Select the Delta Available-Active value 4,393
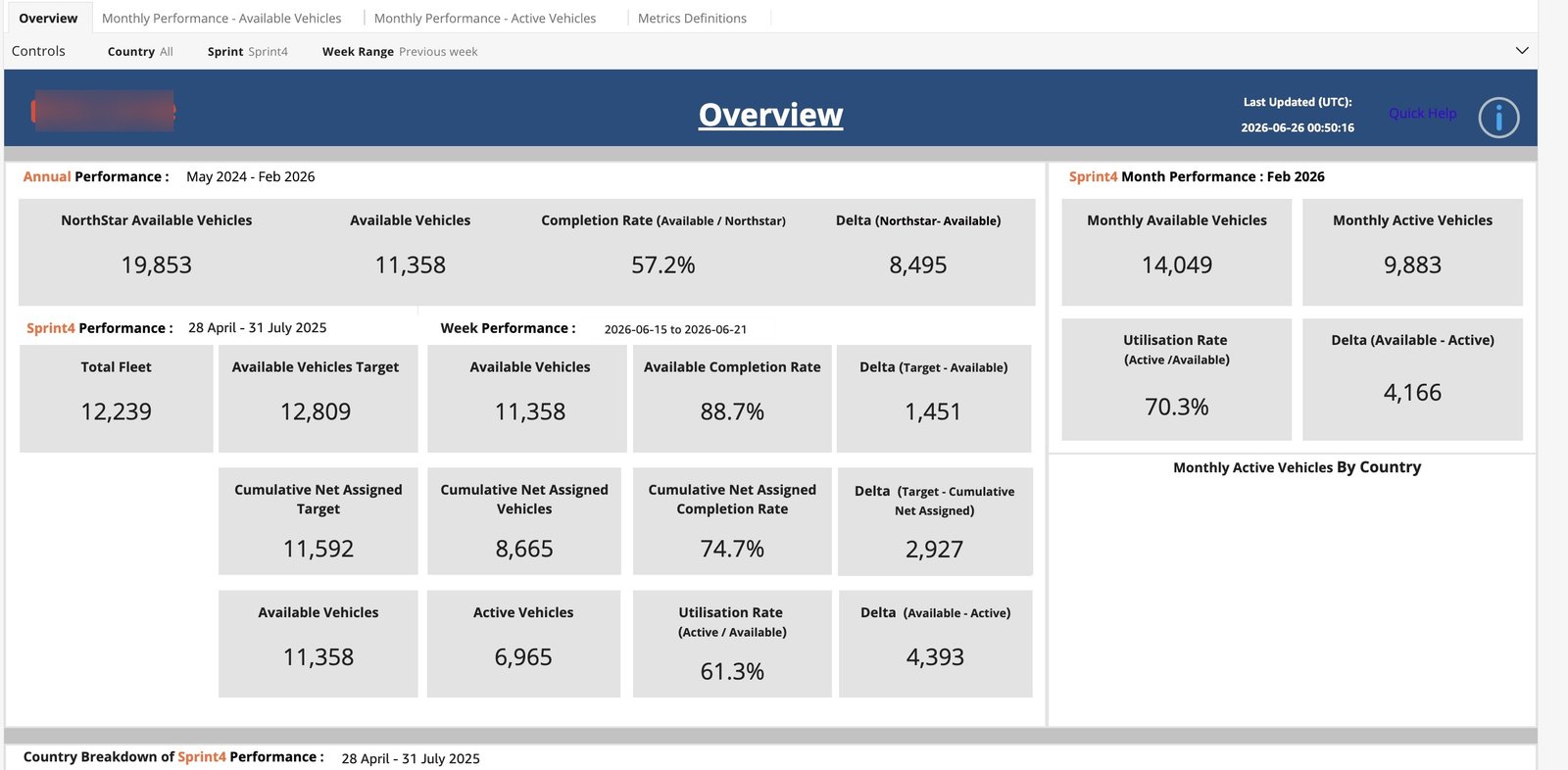Viewport: 1568px width, 770px height. (935, 657)
